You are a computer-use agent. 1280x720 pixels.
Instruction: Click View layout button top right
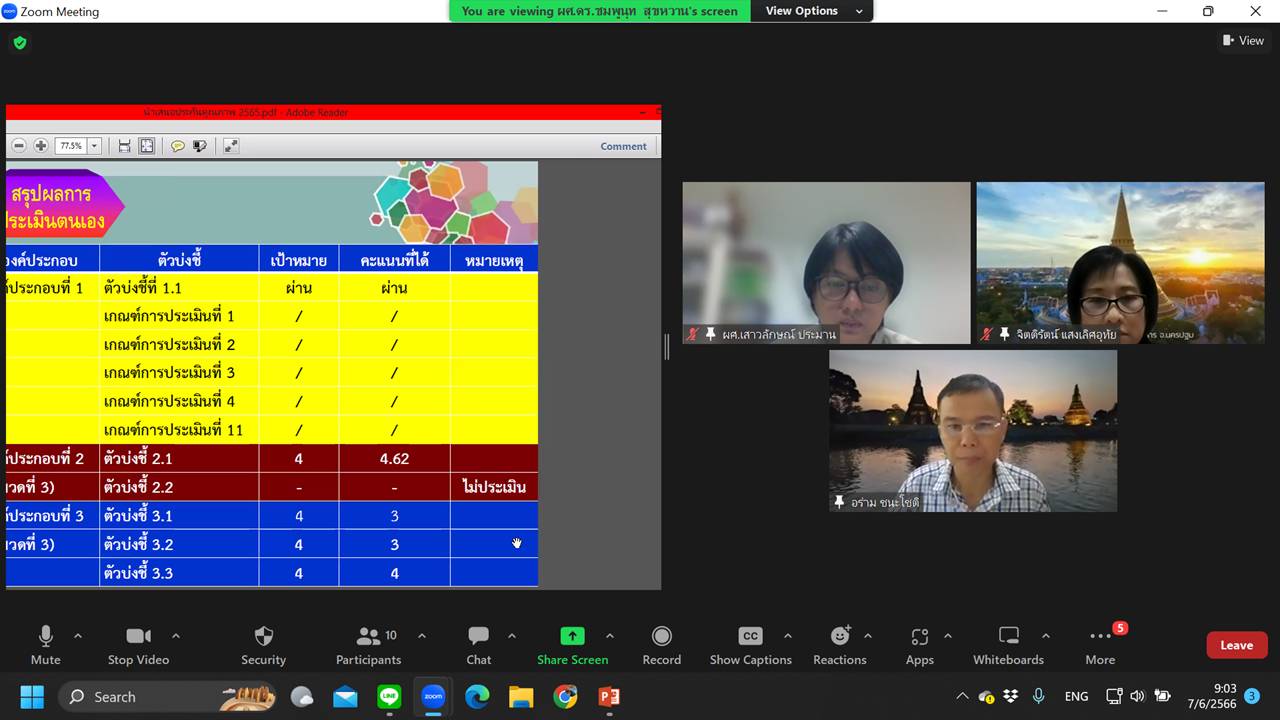tap(1243, 41)
